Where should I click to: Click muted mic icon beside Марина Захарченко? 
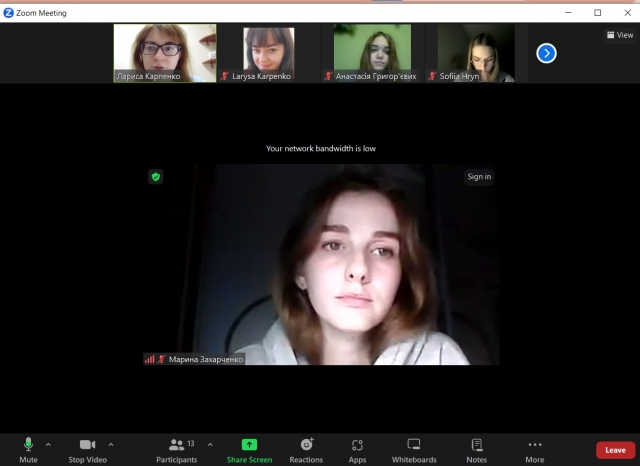pos(162,359)
